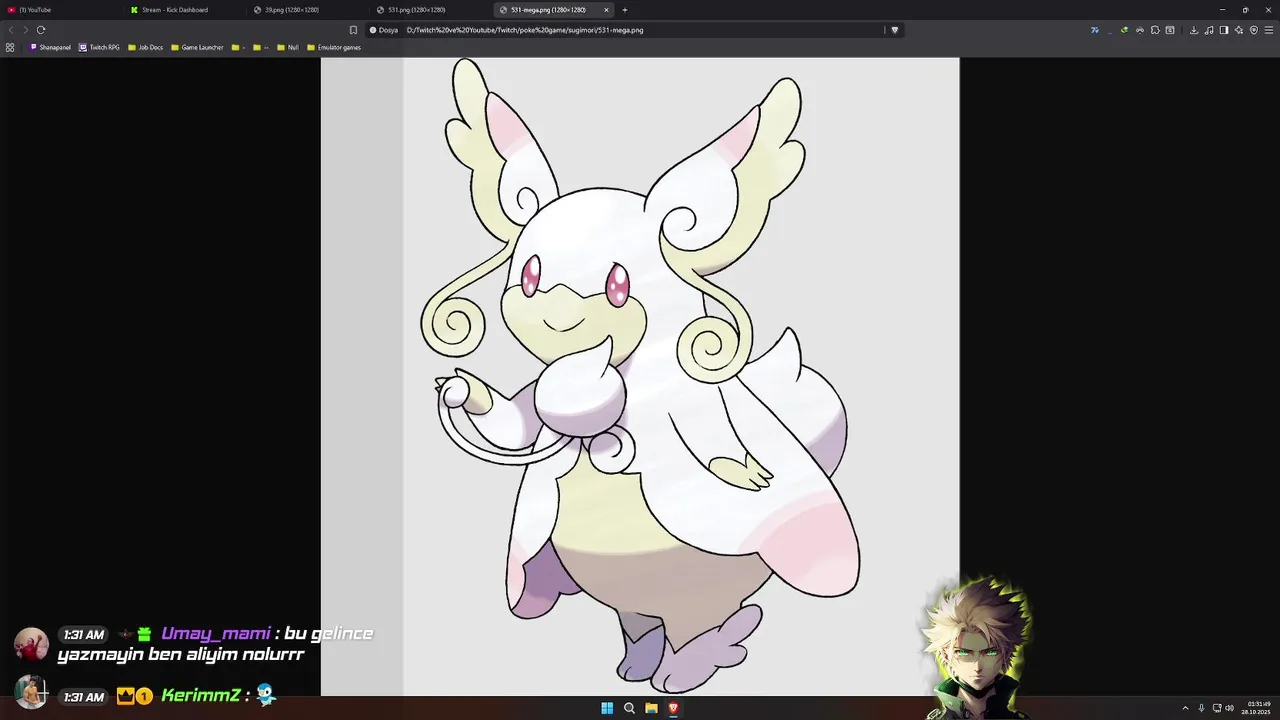Click the Mega Audino image
The width and height of the screenshot is (1280, 720).
point(640,376)
